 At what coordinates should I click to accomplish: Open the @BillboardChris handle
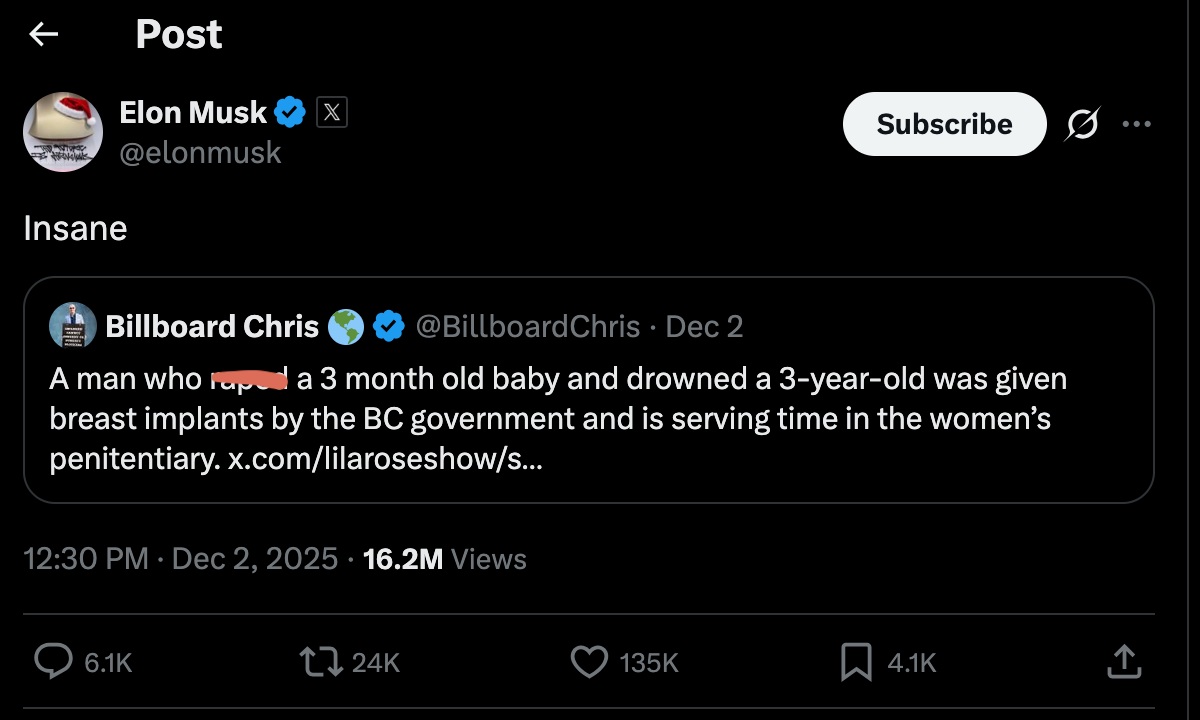click(x=527, y=326)
